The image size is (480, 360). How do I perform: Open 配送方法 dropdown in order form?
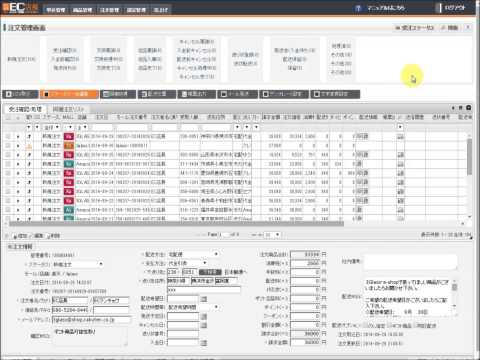tap(193, 254)
